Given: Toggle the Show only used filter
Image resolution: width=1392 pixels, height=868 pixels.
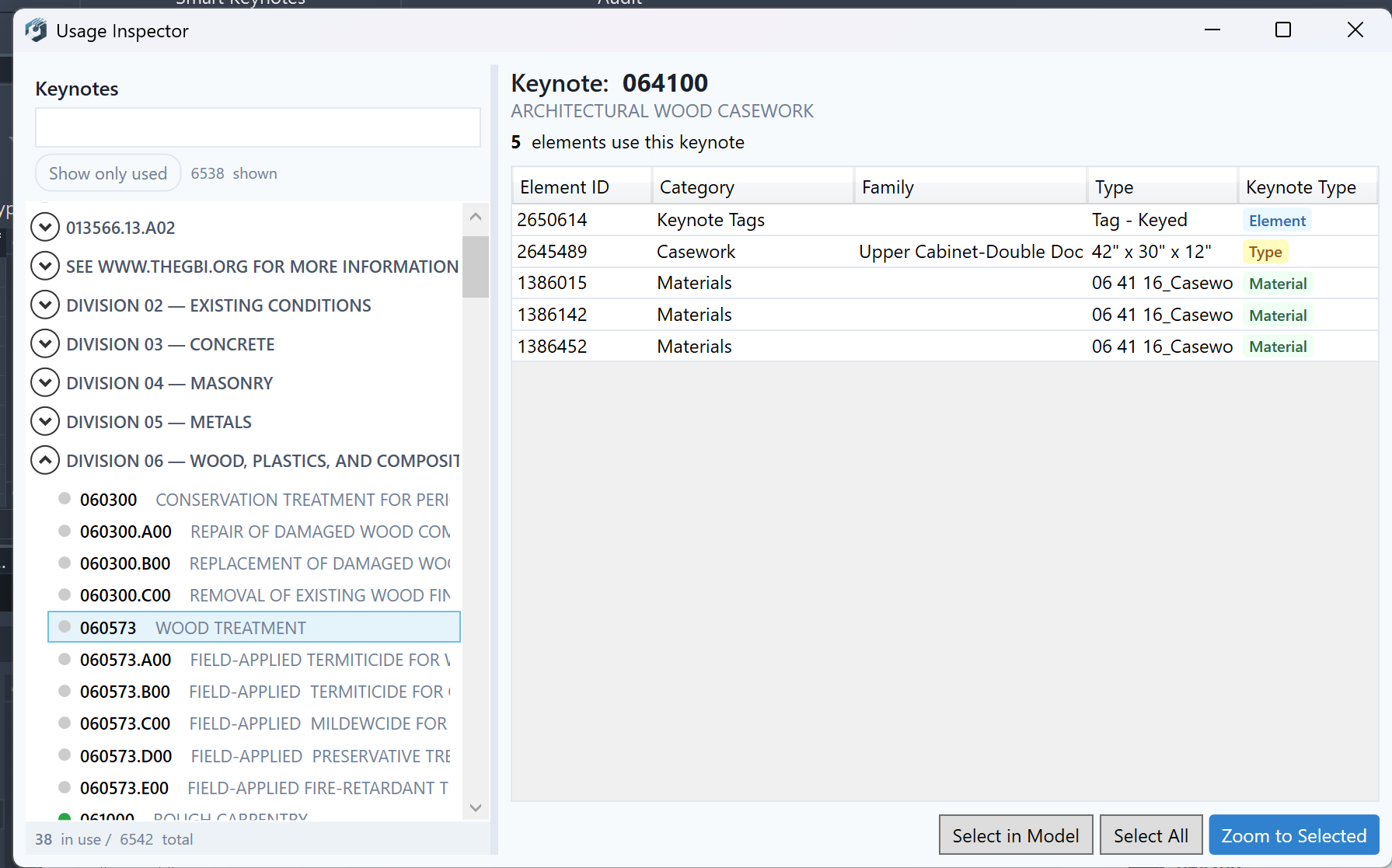Looking at the screenshot, I should tap(107, 173).
